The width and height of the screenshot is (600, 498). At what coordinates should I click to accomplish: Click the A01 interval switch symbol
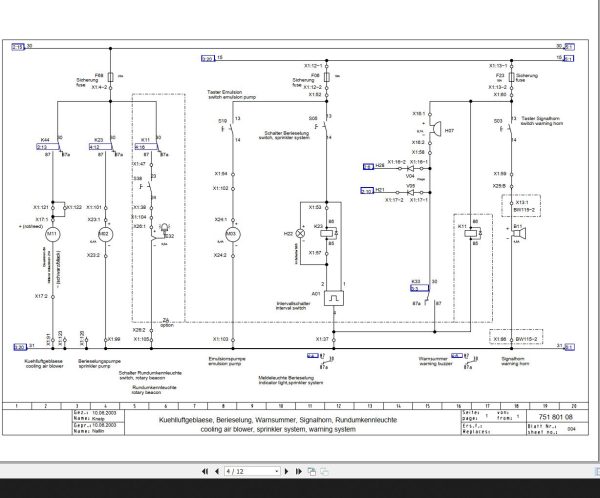click(x=334, y=298)
